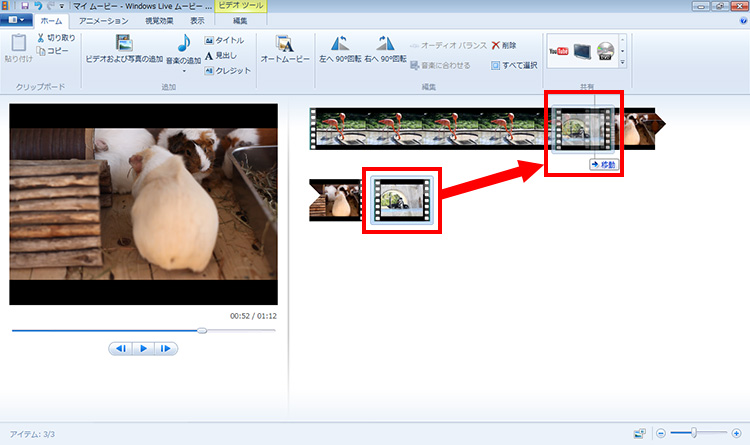Click 音楽に合わせる option
The width and height of the screenshot is (750, 445).
coord(440,65)
